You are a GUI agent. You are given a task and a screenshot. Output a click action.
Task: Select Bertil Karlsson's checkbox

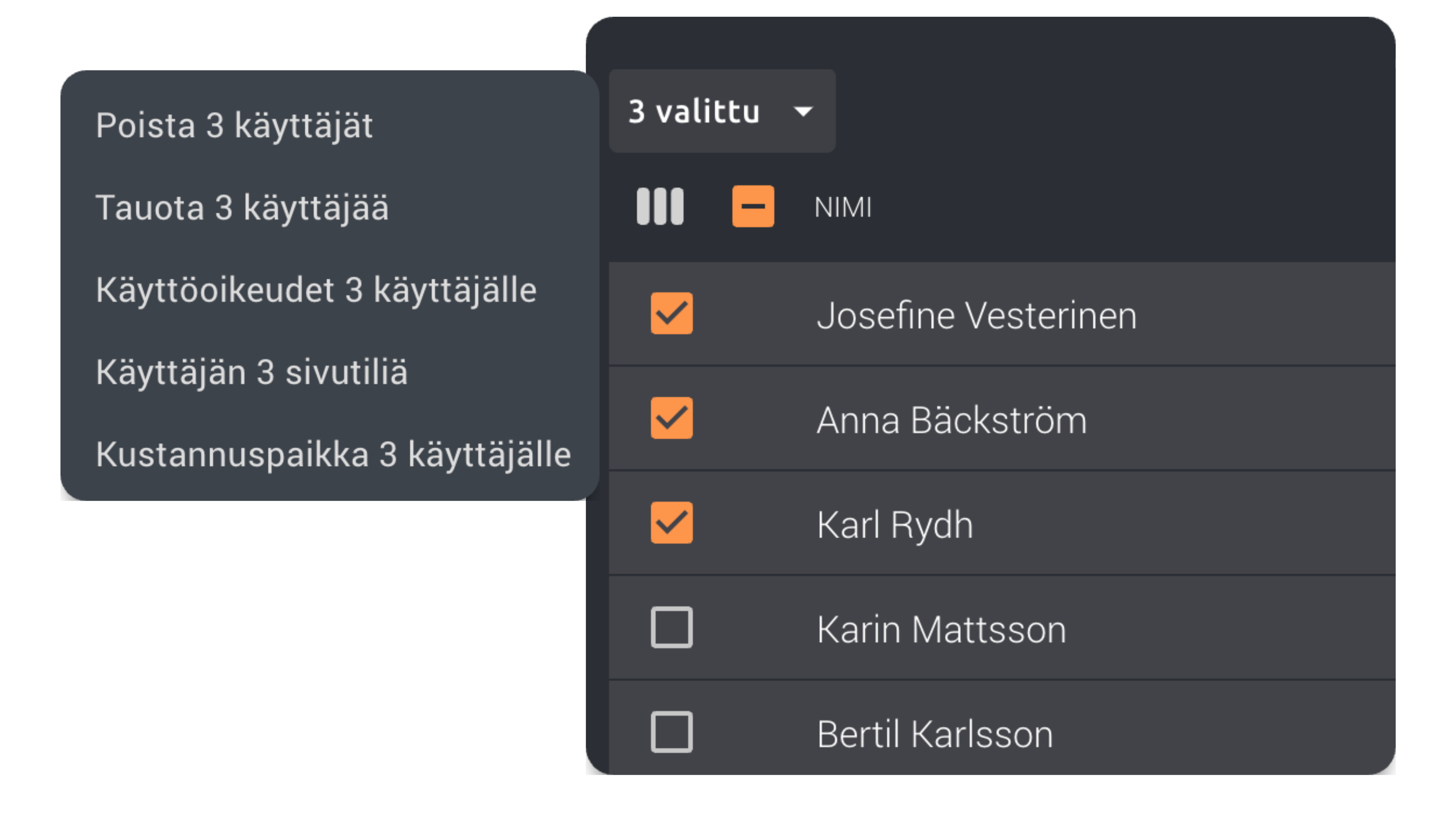(672, 732)
